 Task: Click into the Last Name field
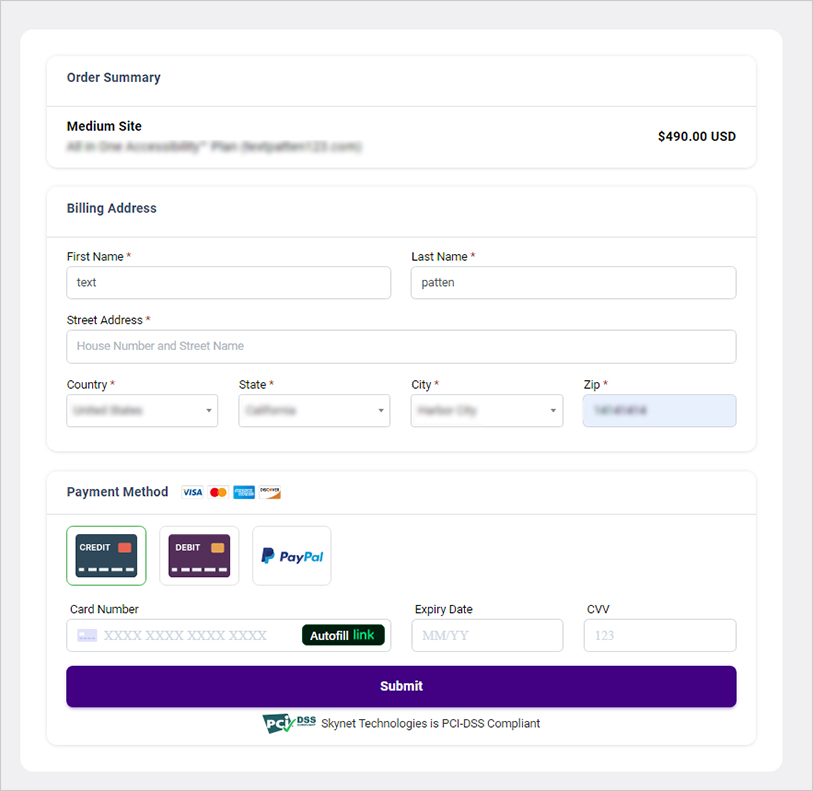pyautogui.click(x=573, y=283)
